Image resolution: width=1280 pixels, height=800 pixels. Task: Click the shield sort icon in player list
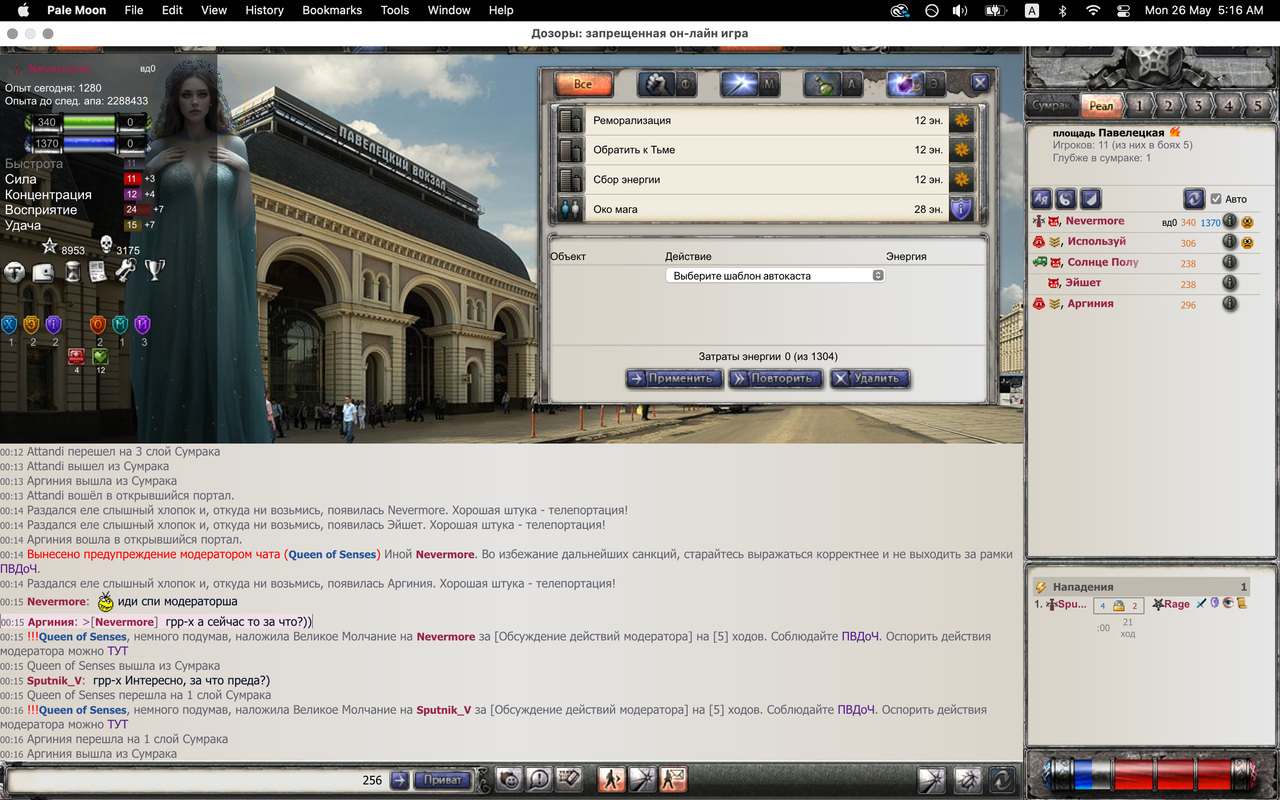tap(1091, 198)
